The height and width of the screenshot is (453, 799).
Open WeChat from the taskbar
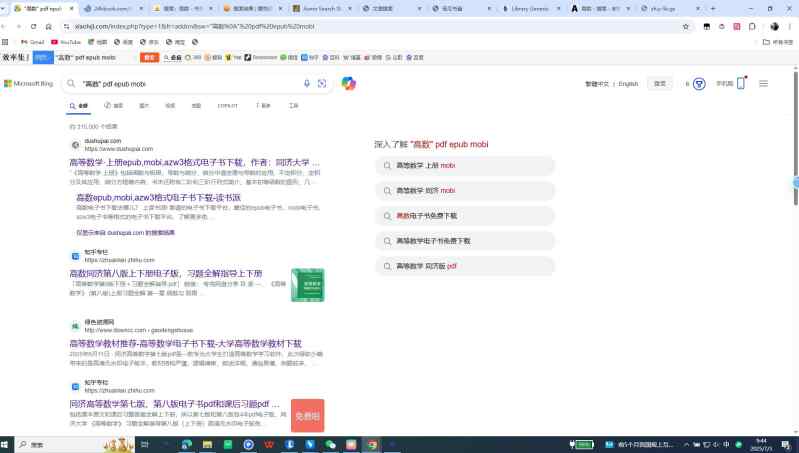(330, 444)
